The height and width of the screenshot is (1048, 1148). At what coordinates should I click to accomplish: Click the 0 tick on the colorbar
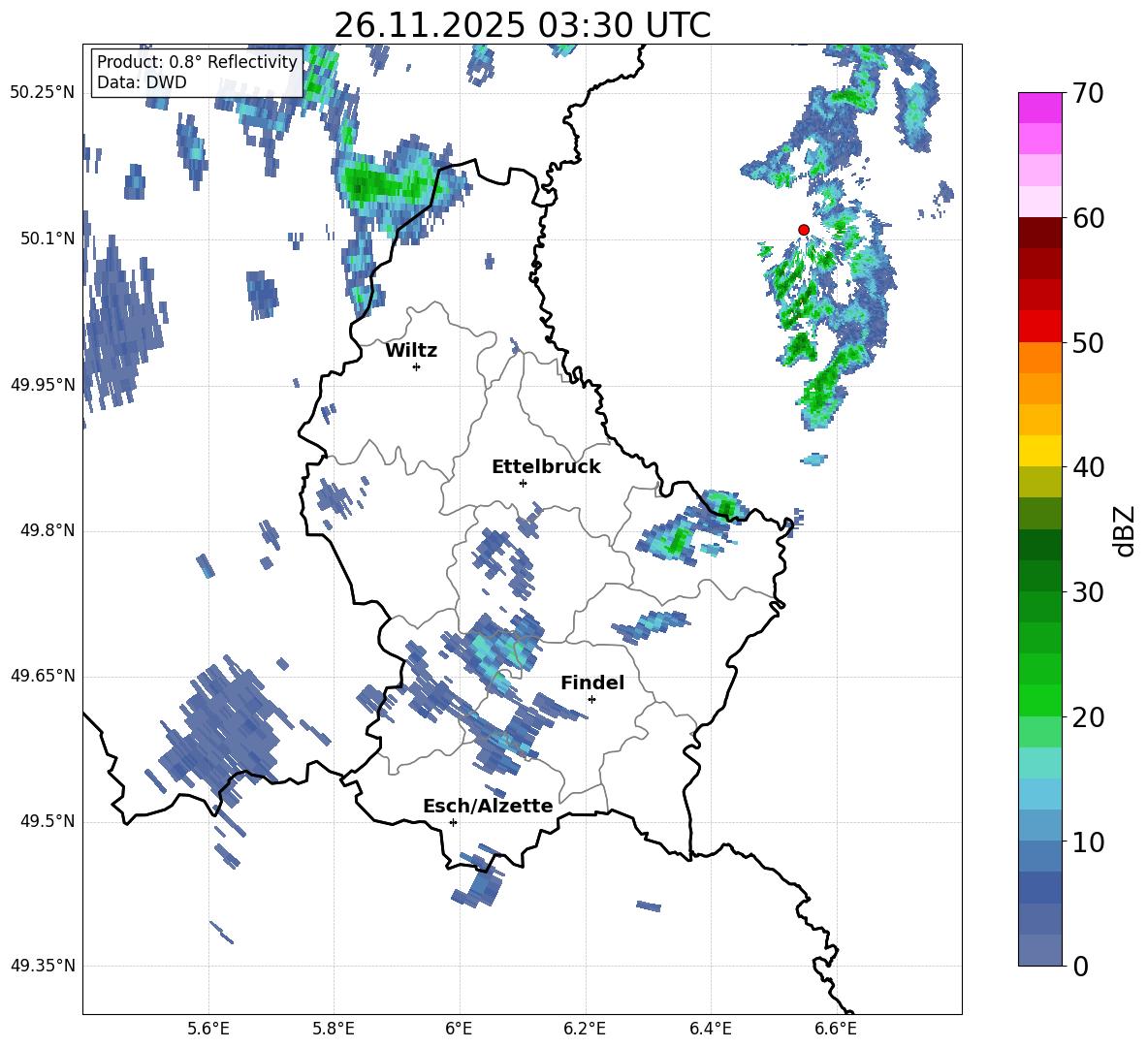coord(1080,967)
